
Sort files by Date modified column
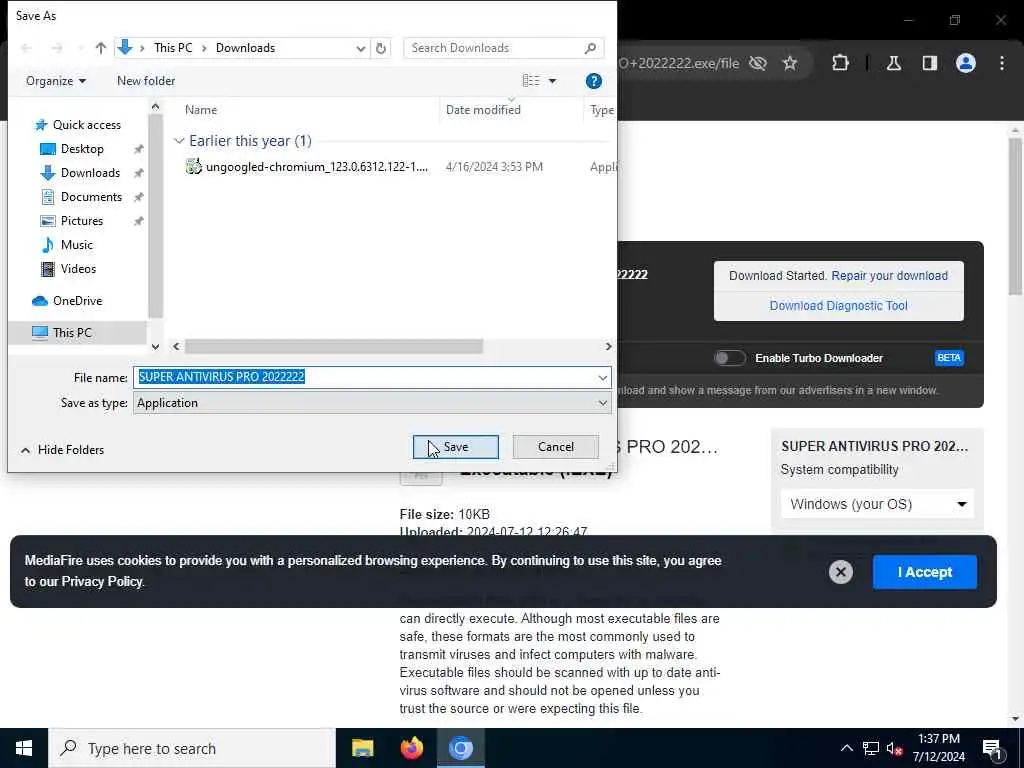(483, 110)
